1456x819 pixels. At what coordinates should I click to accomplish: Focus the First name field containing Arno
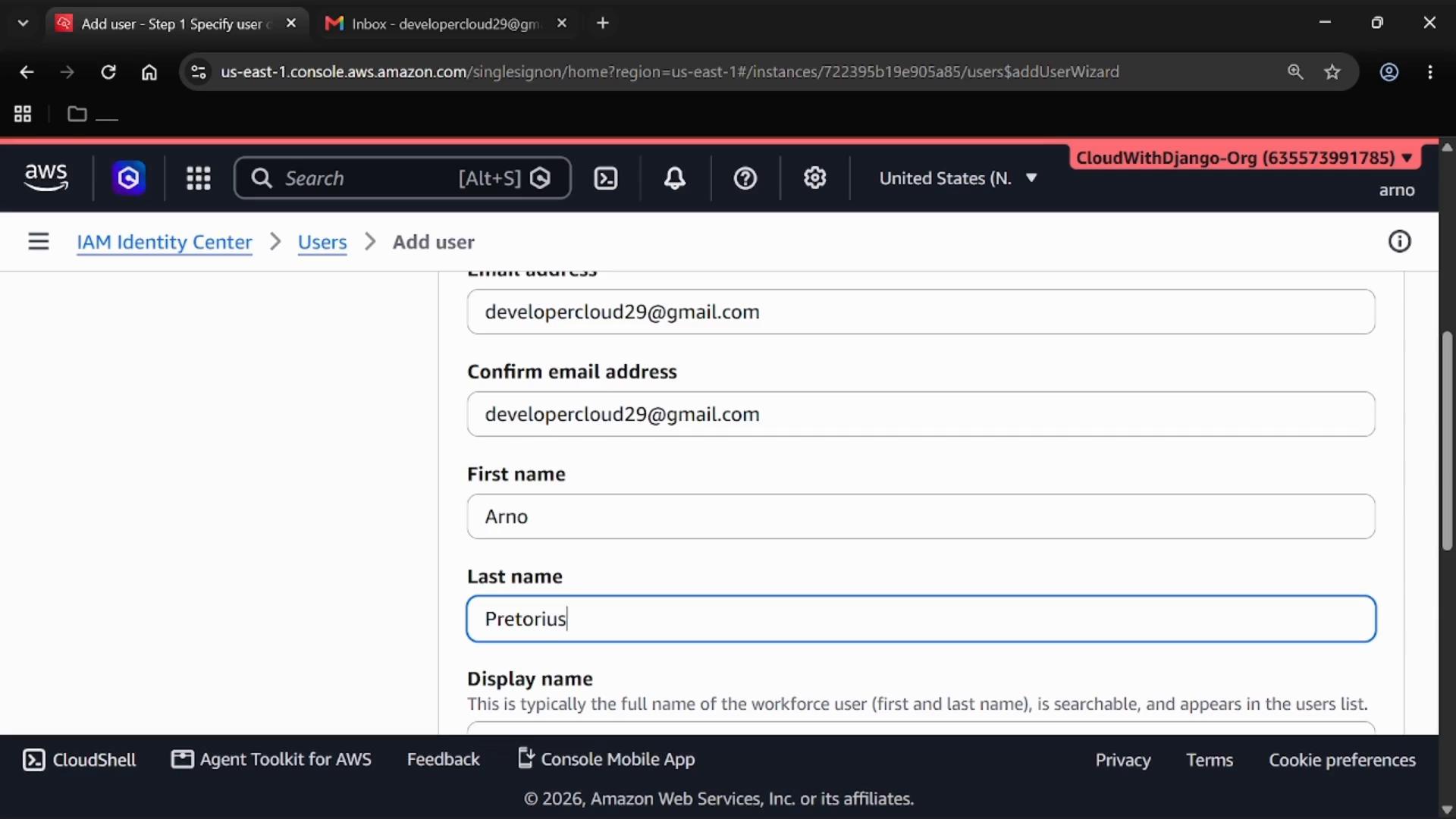click(921, 516)
